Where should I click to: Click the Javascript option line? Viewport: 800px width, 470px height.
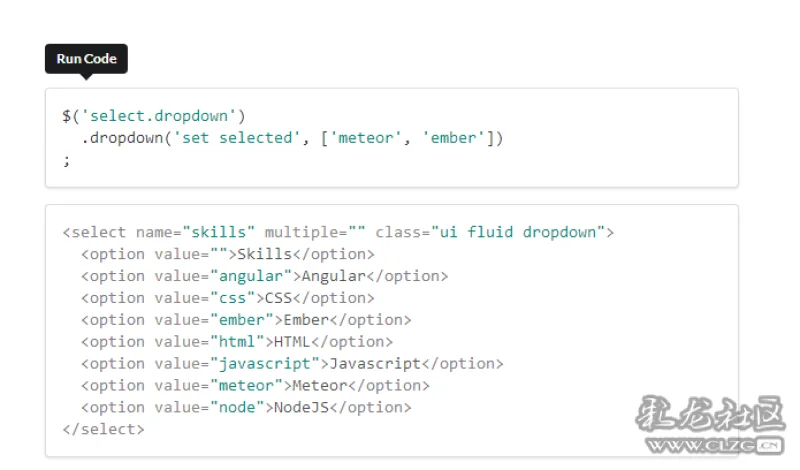click(292, 364)
